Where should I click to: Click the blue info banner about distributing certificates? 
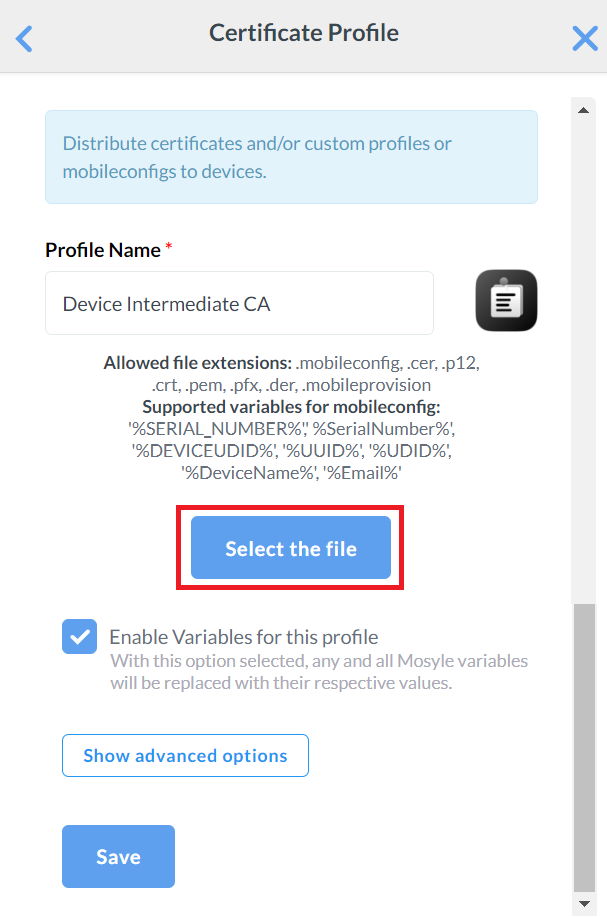pos(291,157)
